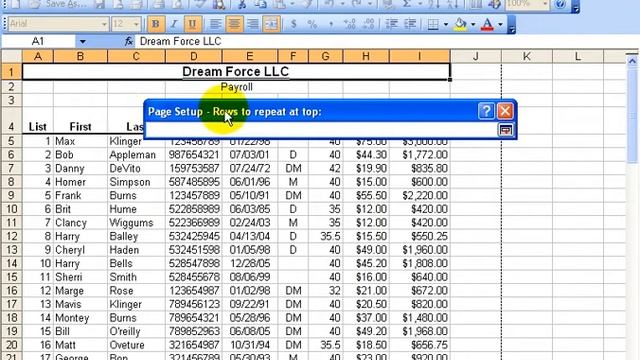Image resolution: width=640 pixels, height=360 pixels.
Task: Click Decrease Decimal icon
Action: 369,24
